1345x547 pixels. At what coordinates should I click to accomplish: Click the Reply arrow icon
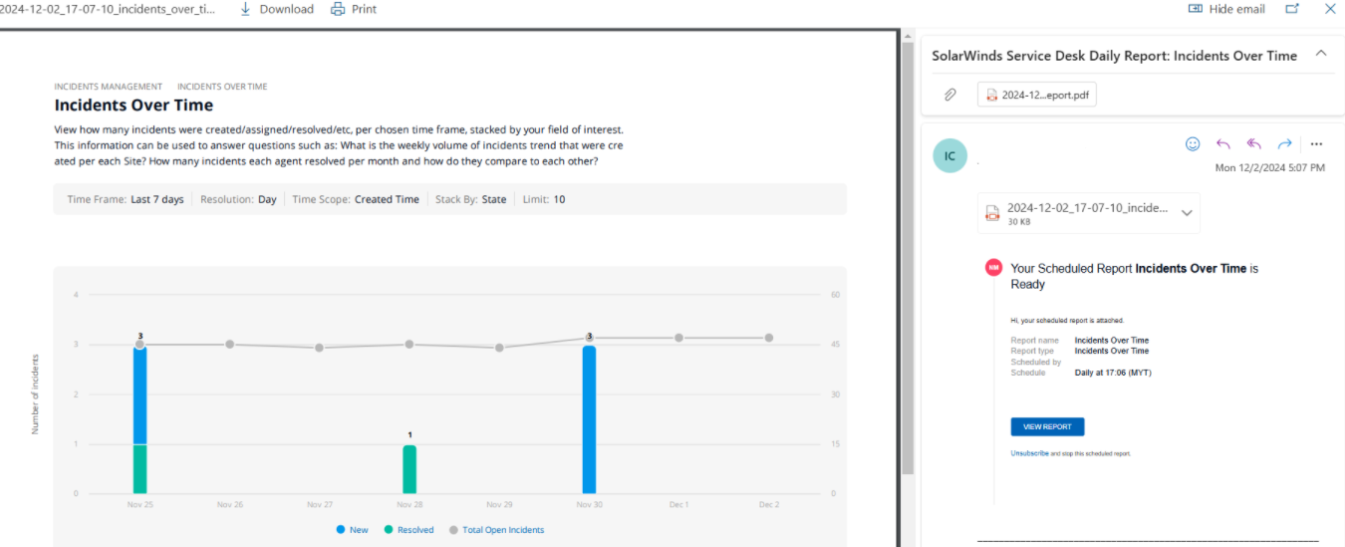(x=1223, y=144)
